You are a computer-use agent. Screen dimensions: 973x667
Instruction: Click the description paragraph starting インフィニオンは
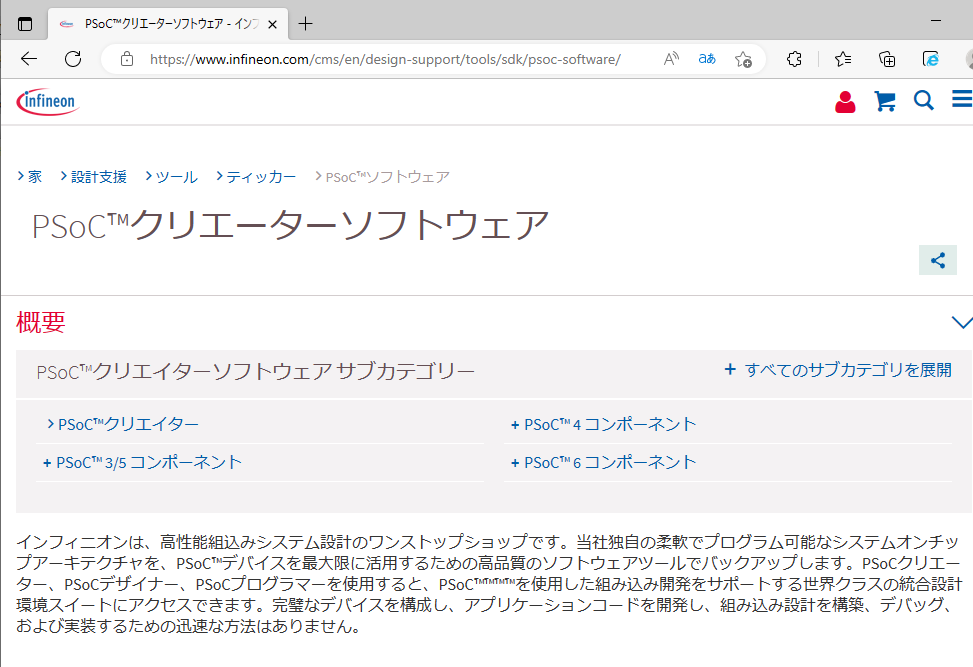[x=490, y=583]
